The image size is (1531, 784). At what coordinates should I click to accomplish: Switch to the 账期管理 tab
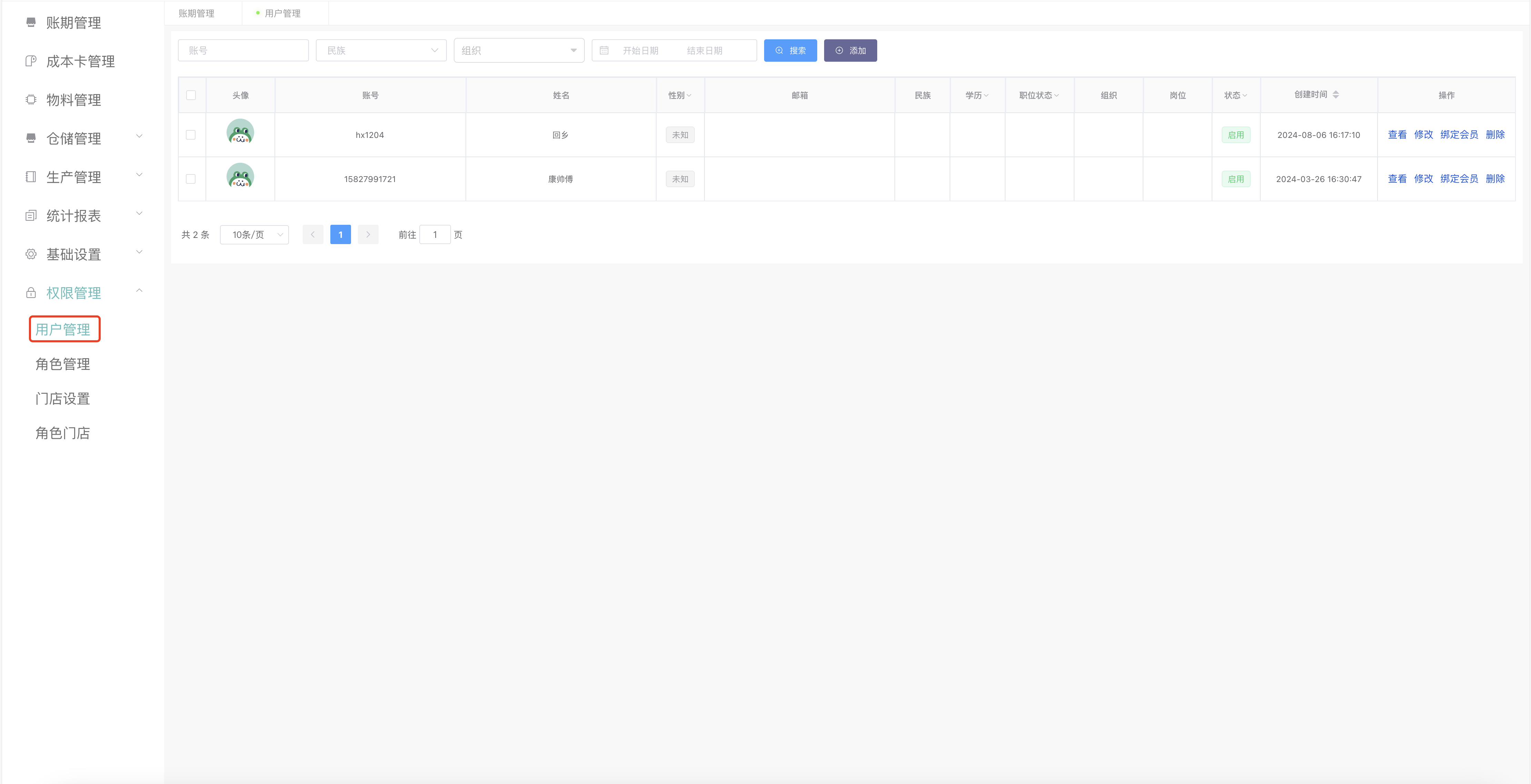pos(197,13)
